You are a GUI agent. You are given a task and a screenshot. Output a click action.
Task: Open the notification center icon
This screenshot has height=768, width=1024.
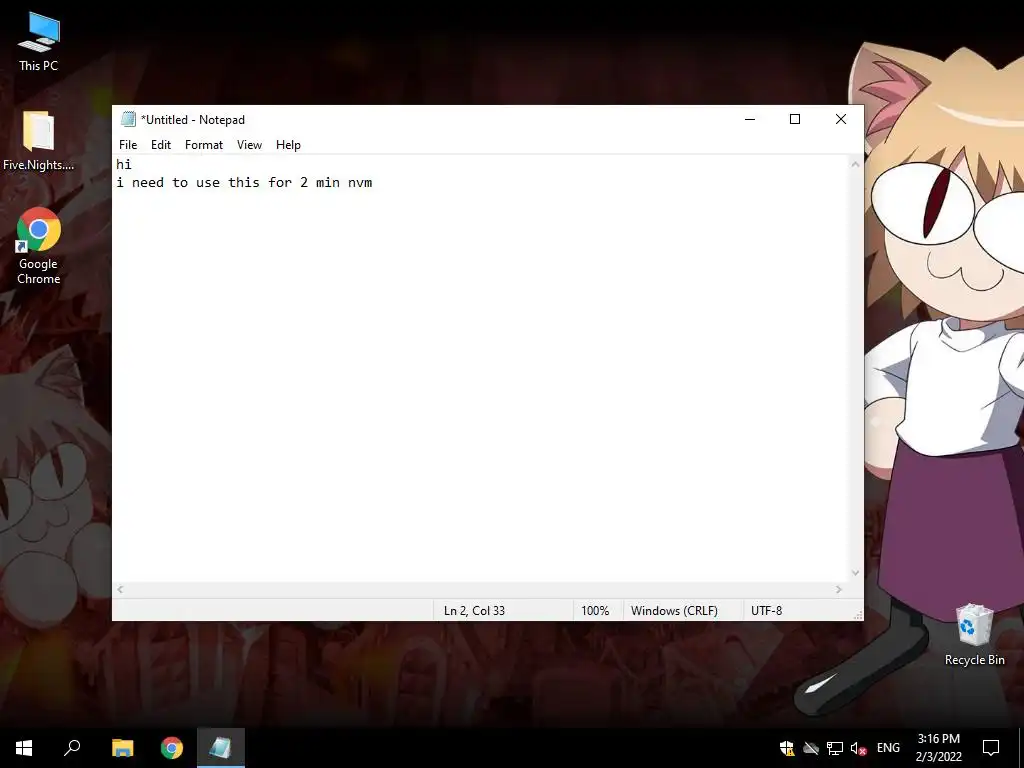click(x=991, y=748)
